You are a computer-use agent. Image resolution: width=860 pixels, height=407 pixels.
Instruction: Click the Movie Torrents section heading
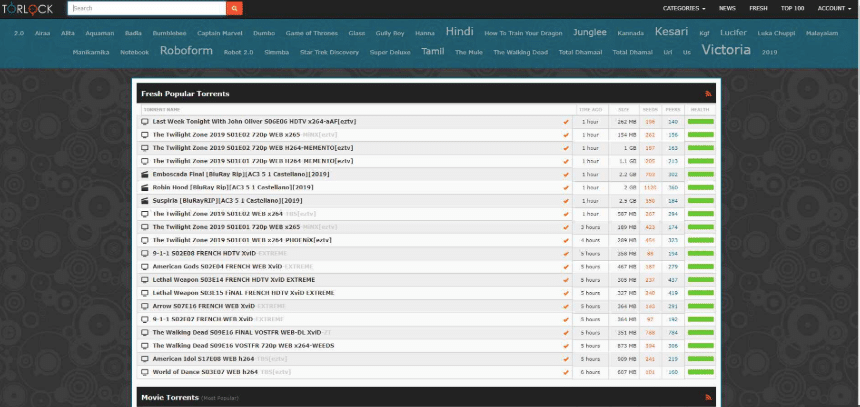[169, 397]
